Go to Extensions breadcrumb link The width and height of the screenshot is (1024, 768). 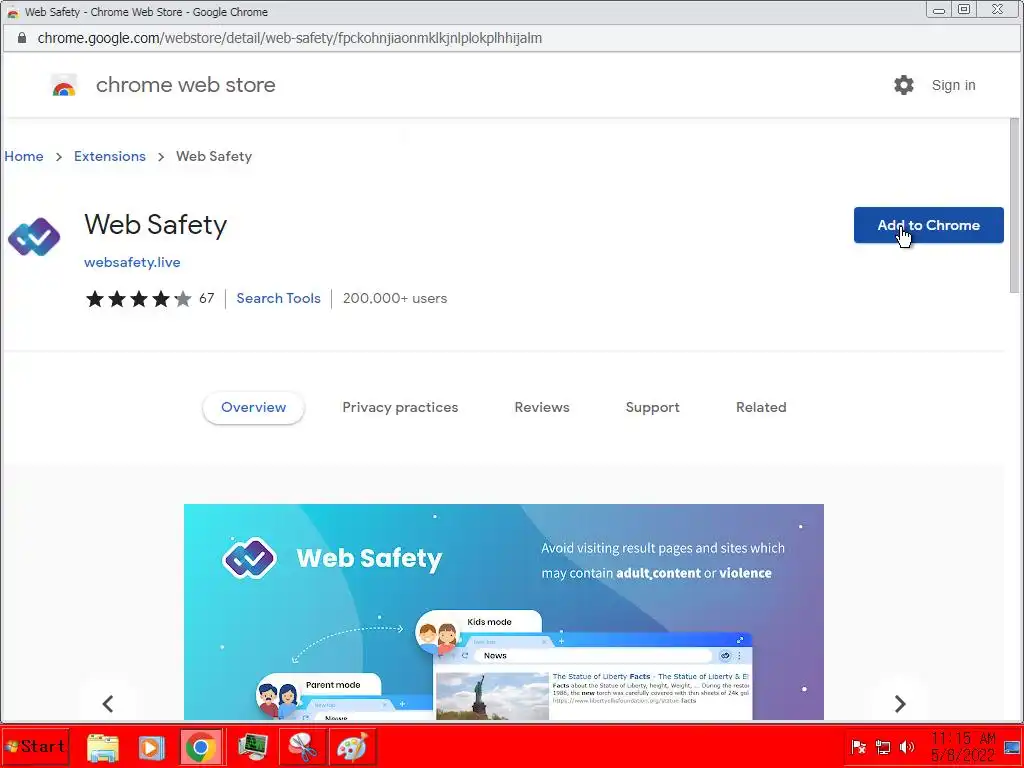tap(110, 157)
